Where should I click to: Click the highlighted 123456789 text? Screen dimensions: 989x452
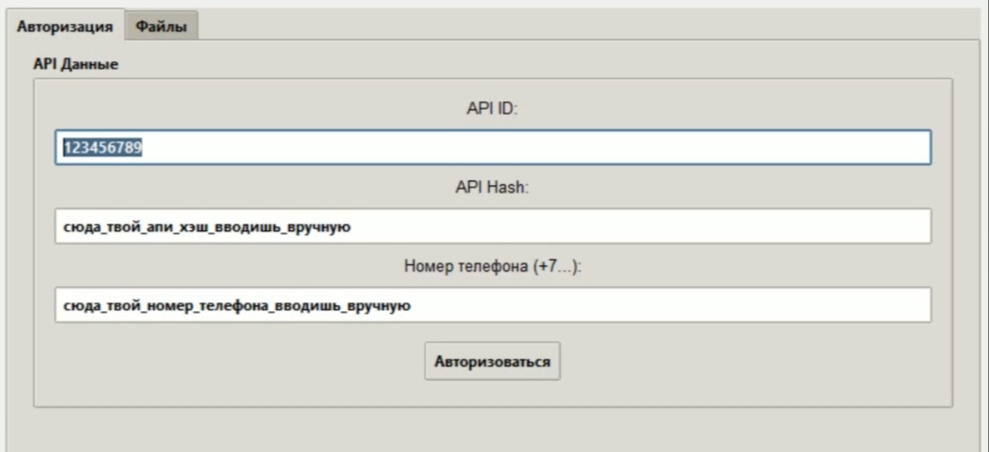pos(105,147)
